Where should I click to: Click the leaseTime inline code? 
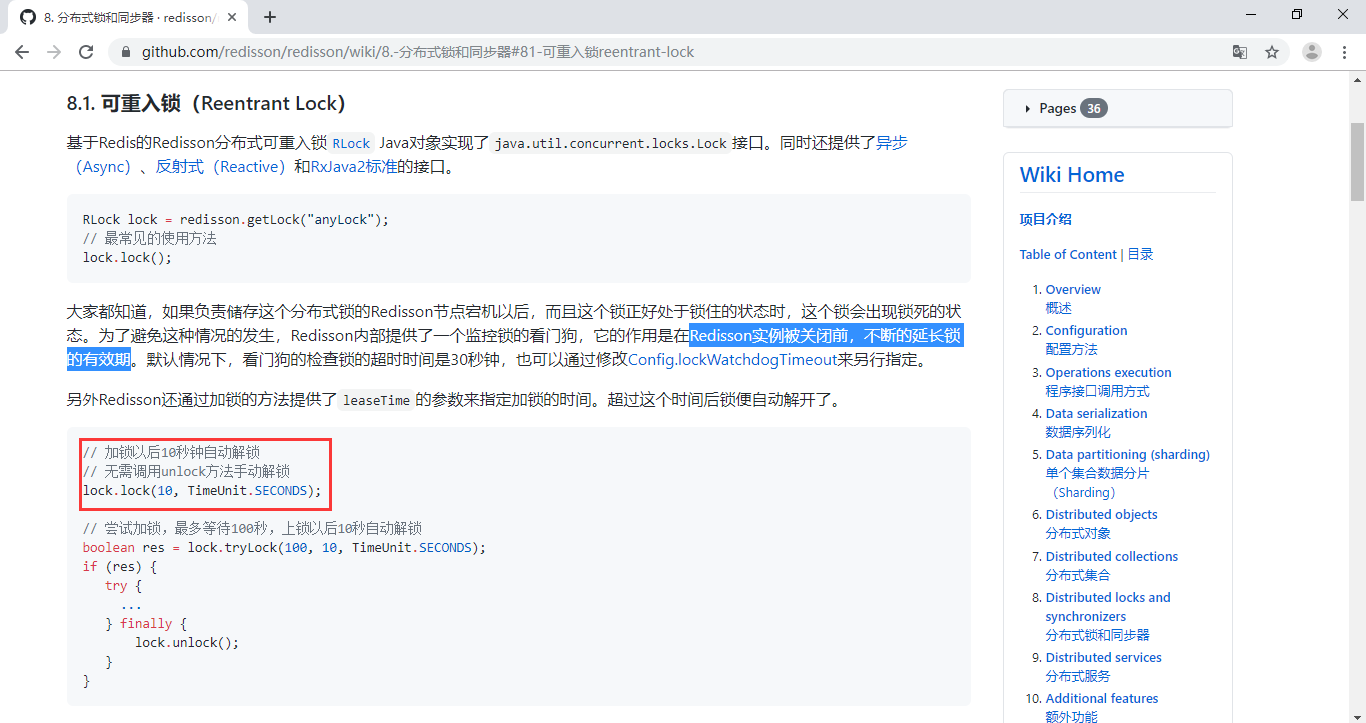(x=376, y=401)
